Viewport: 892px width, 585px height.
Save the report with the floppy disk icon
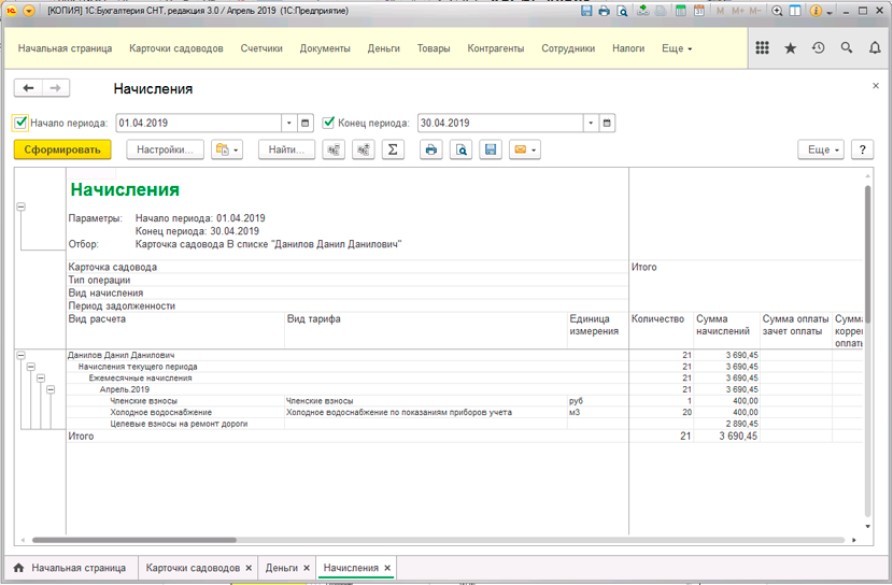pyautogui.click(x=490, y=150)
